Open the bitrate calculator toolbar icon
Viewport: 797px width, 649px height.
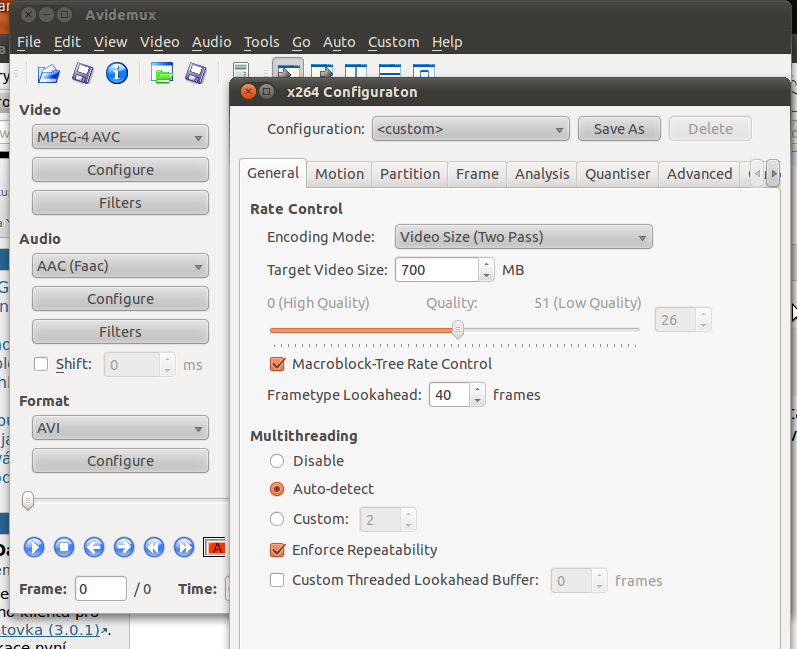(240, 70)
